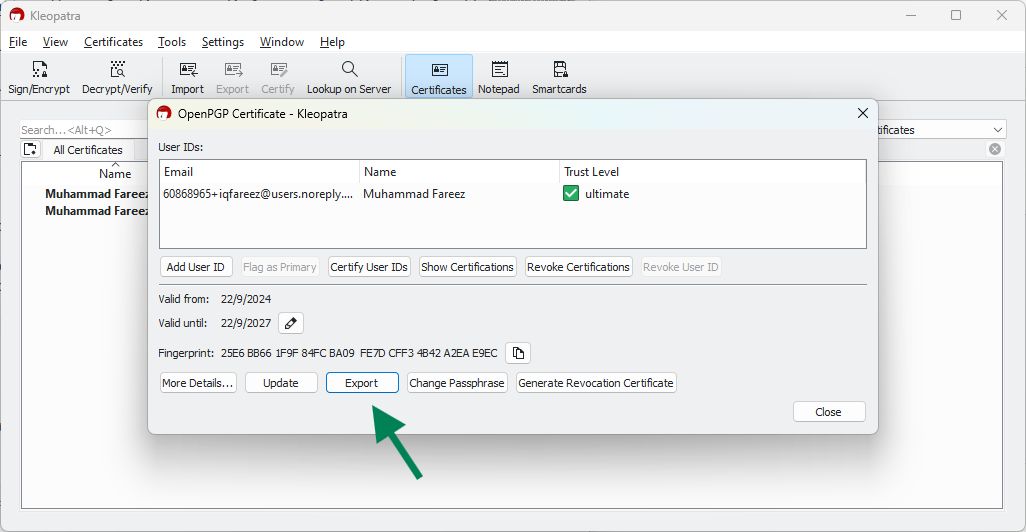
Task: Open the Window menu
Action: click(x=282, y=42)
